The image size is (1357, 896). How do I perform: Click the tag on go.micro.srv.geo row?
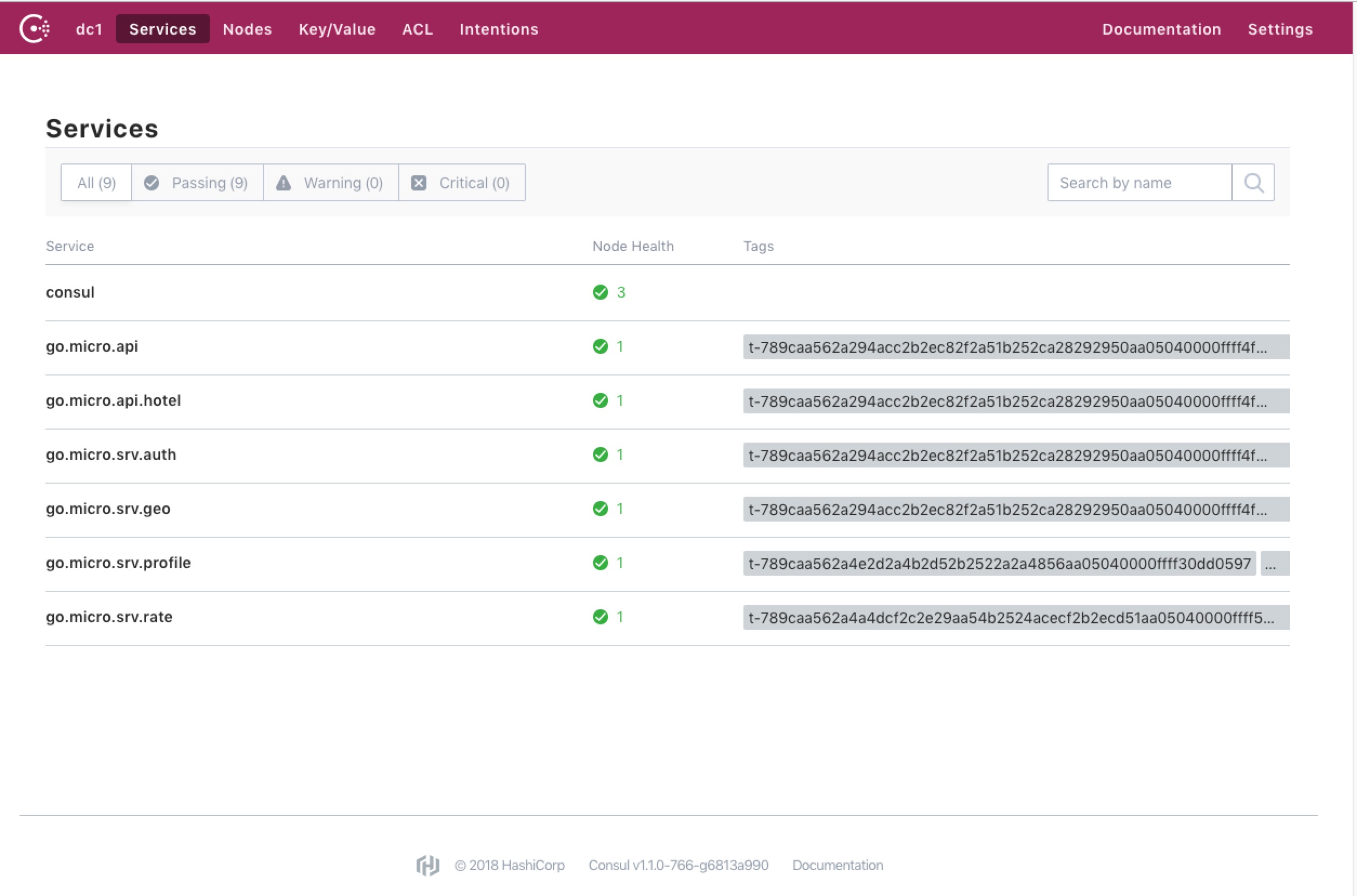tap(1017, 509)
